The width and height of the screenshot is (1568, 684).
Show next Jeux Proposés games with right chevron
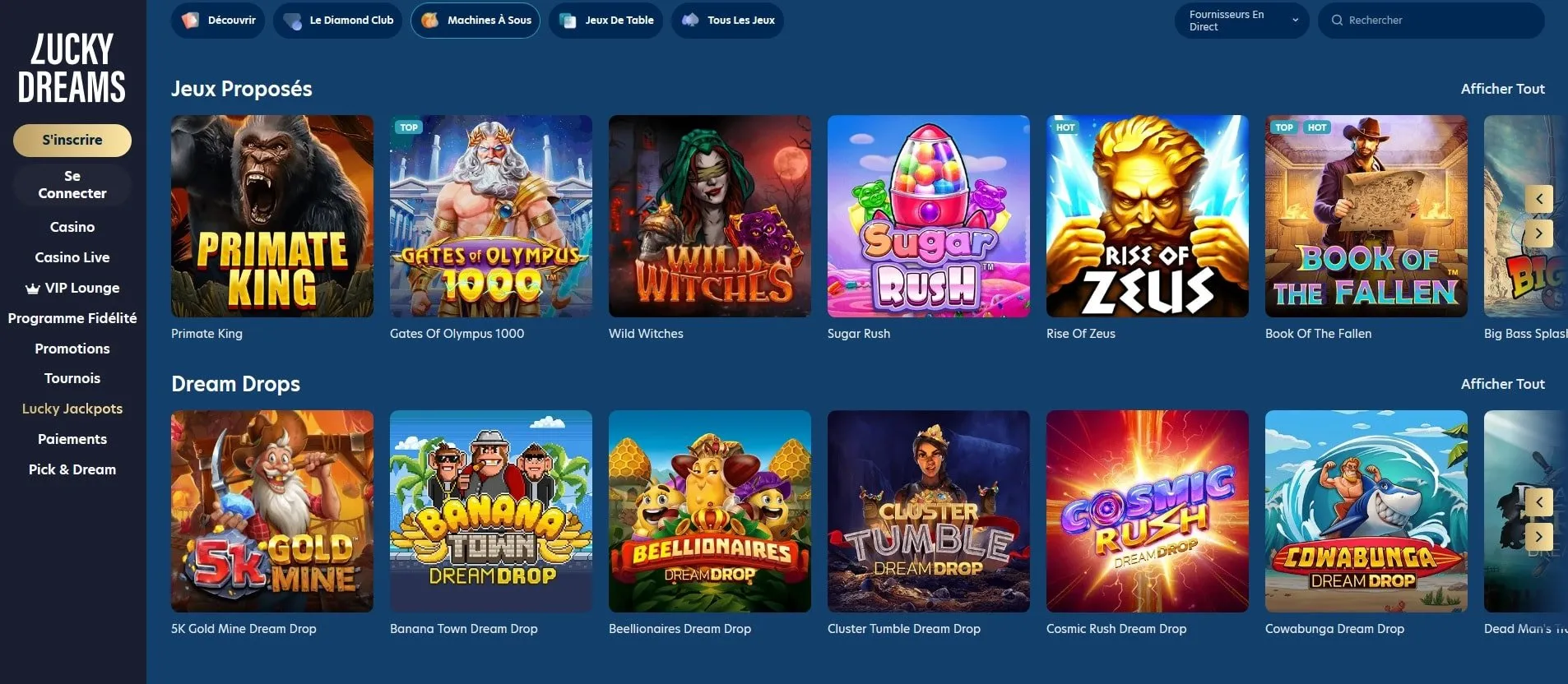tap(1539, 233)
